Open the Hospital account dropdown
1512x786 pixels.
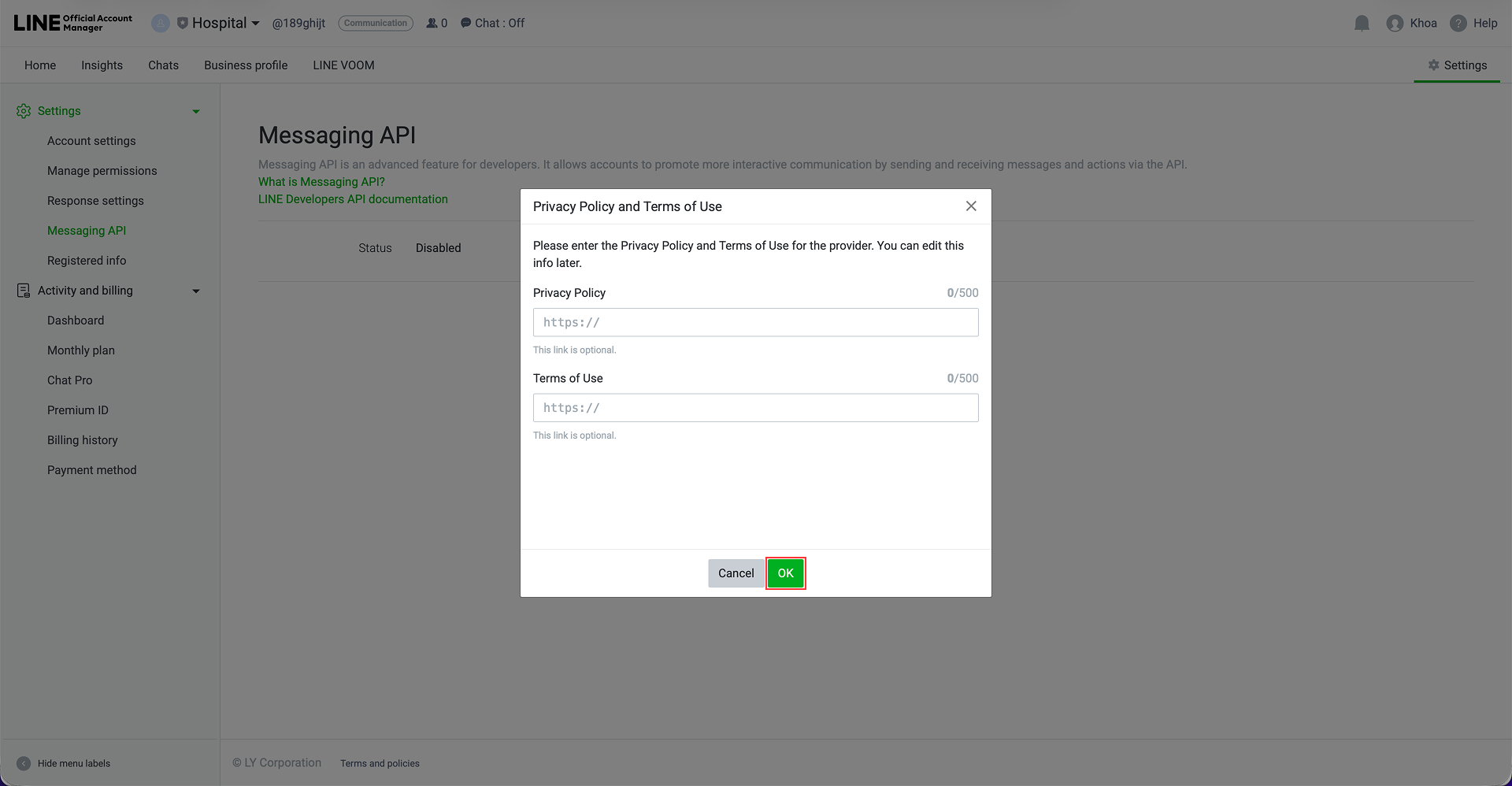(255, 23)
